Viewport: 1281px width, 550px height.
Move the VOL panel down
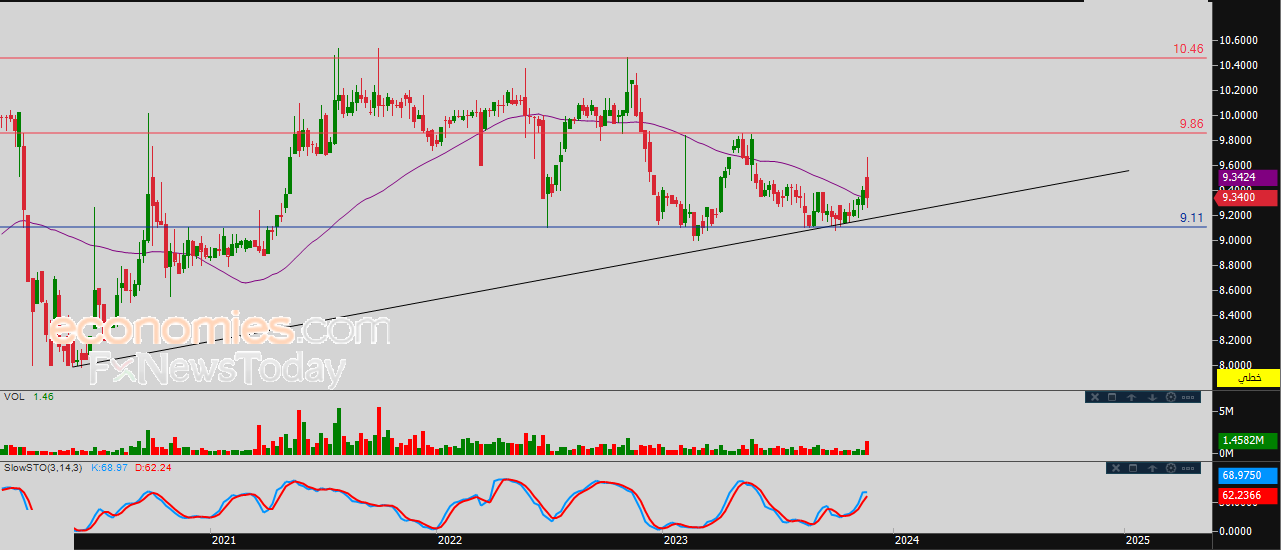1153,397
